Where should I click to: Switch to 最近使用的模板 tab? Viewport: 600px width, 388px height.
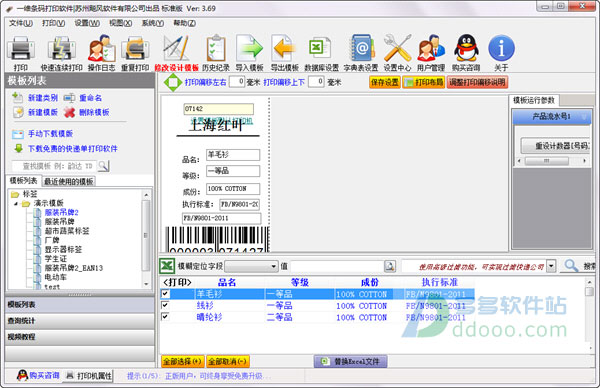(68, 181)
